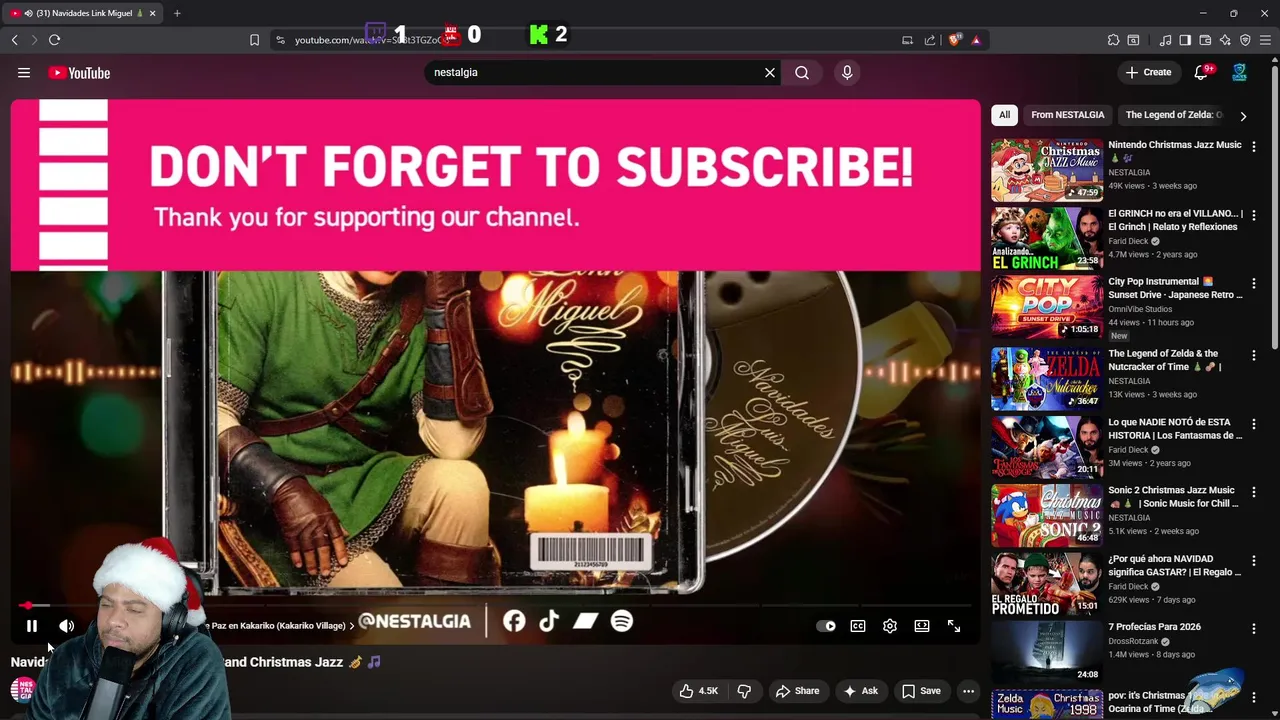The width and height of the screenshot is (1280, 720).
Task: Clear the search box with the X
Action: 770,72
